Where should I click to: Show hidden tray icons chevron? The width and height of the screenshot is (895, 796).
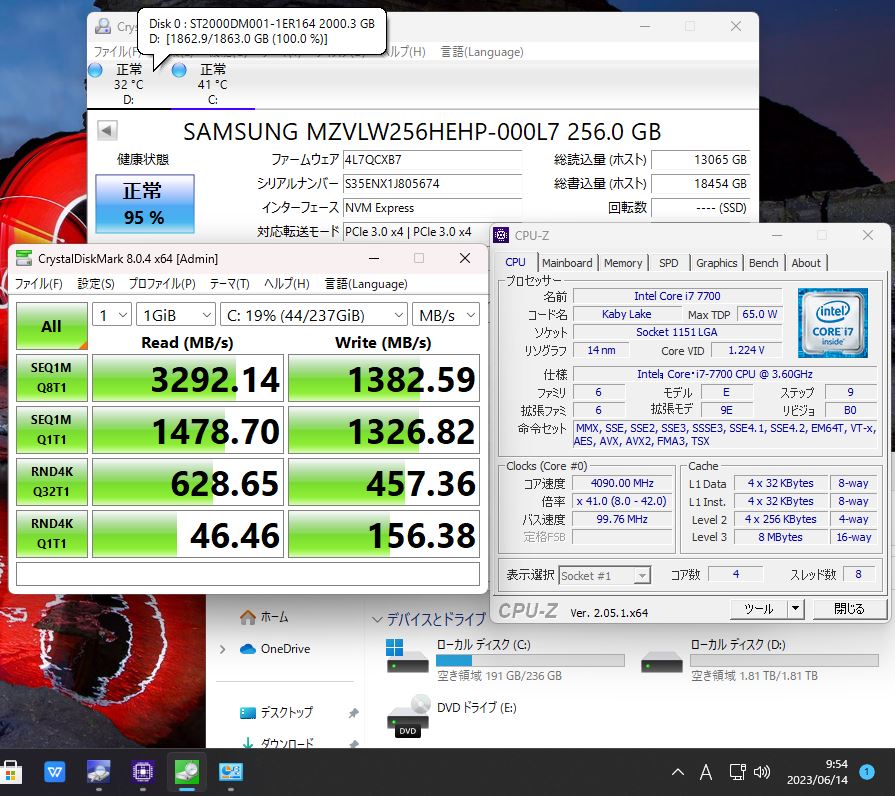coord(678,772)
